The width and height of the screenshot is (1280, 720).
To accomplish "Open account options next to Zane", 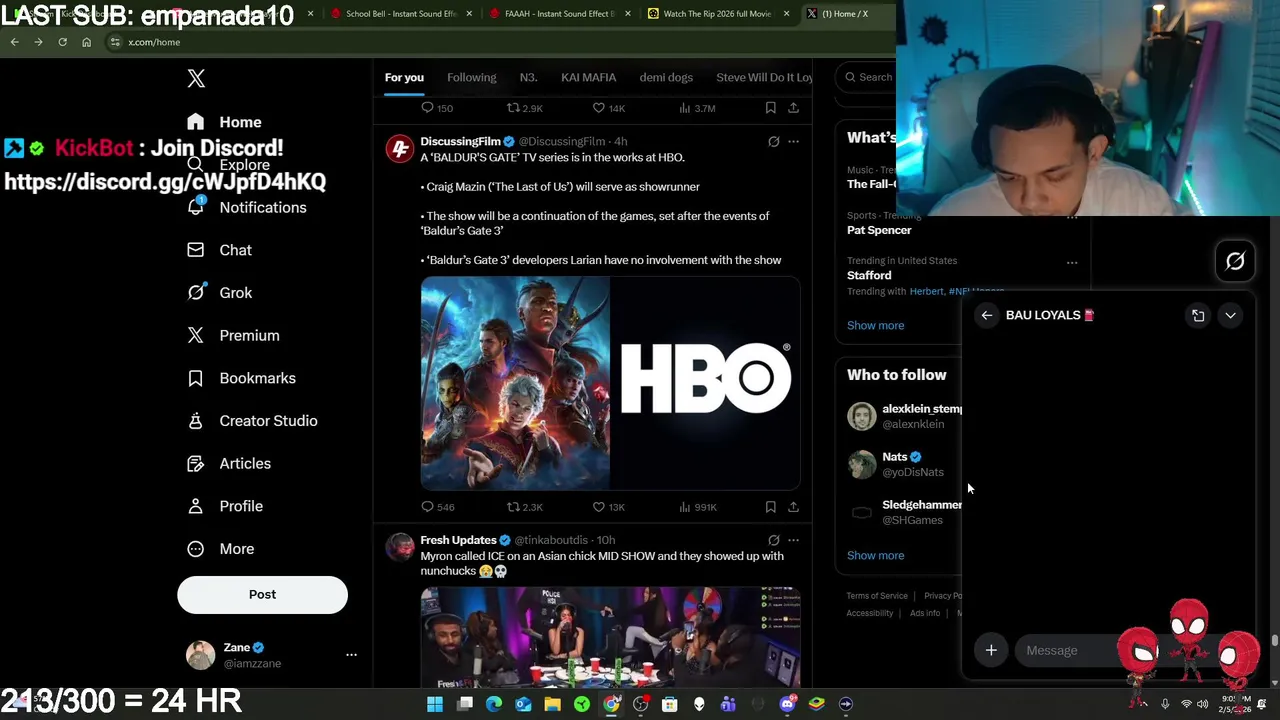I will 351,655.
